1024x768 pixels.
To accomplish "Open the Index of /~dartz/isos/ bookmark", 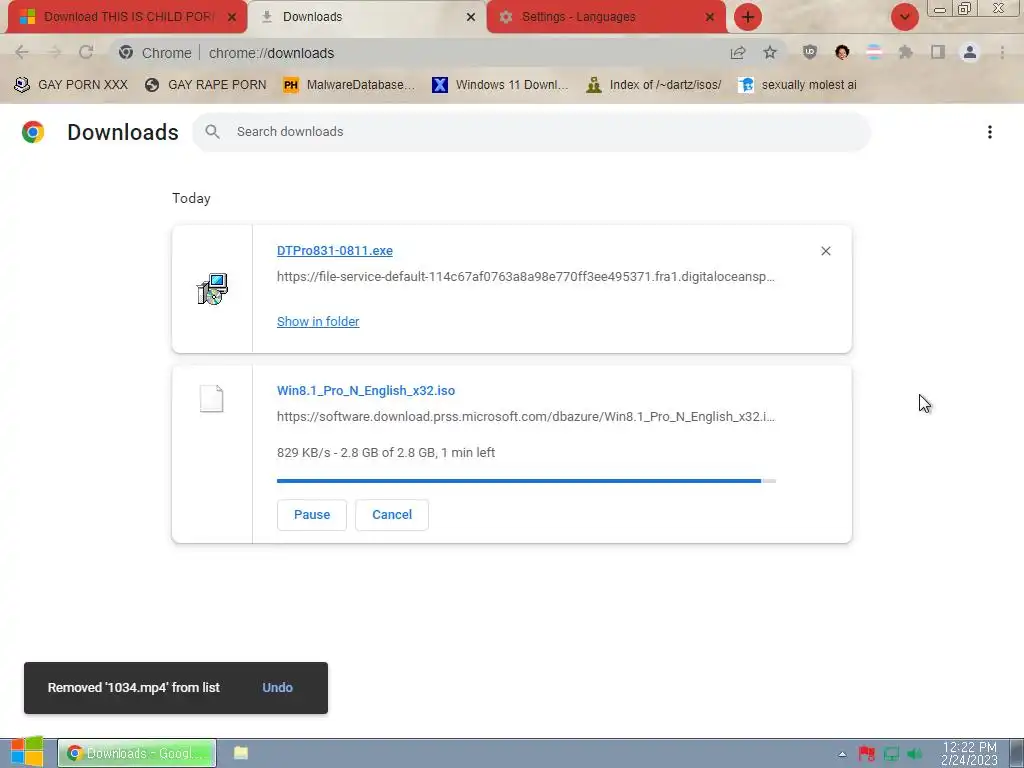I will coord(654,85).
